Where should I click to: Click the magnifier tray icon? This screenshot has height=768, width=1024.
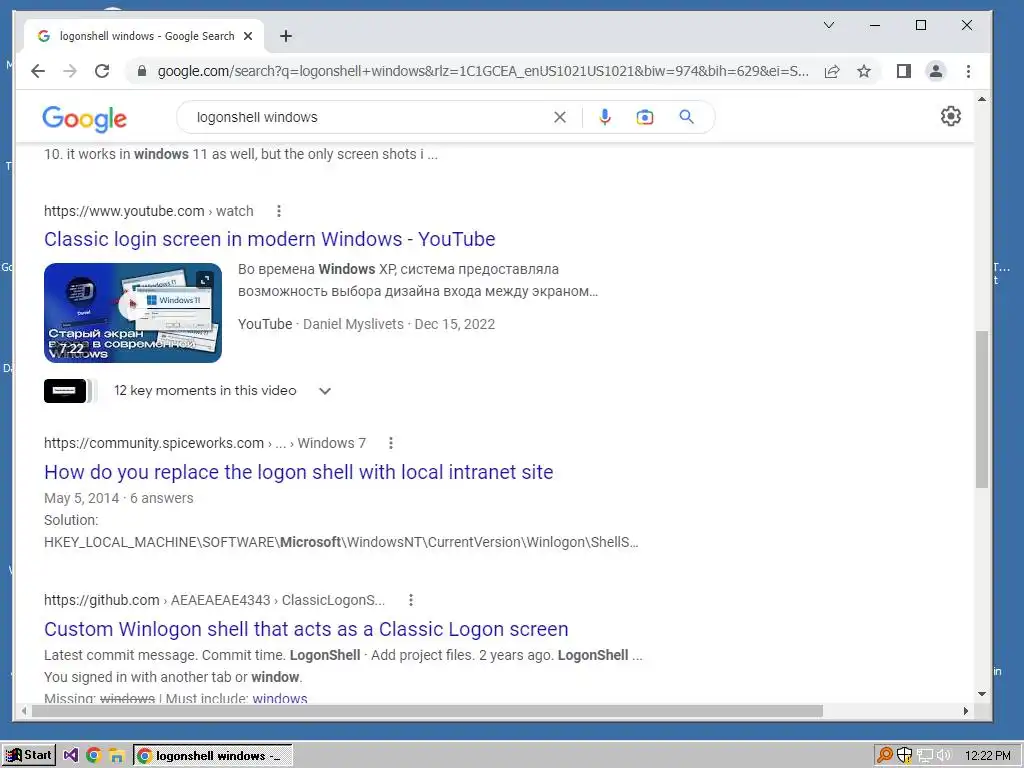click(885, 756)
